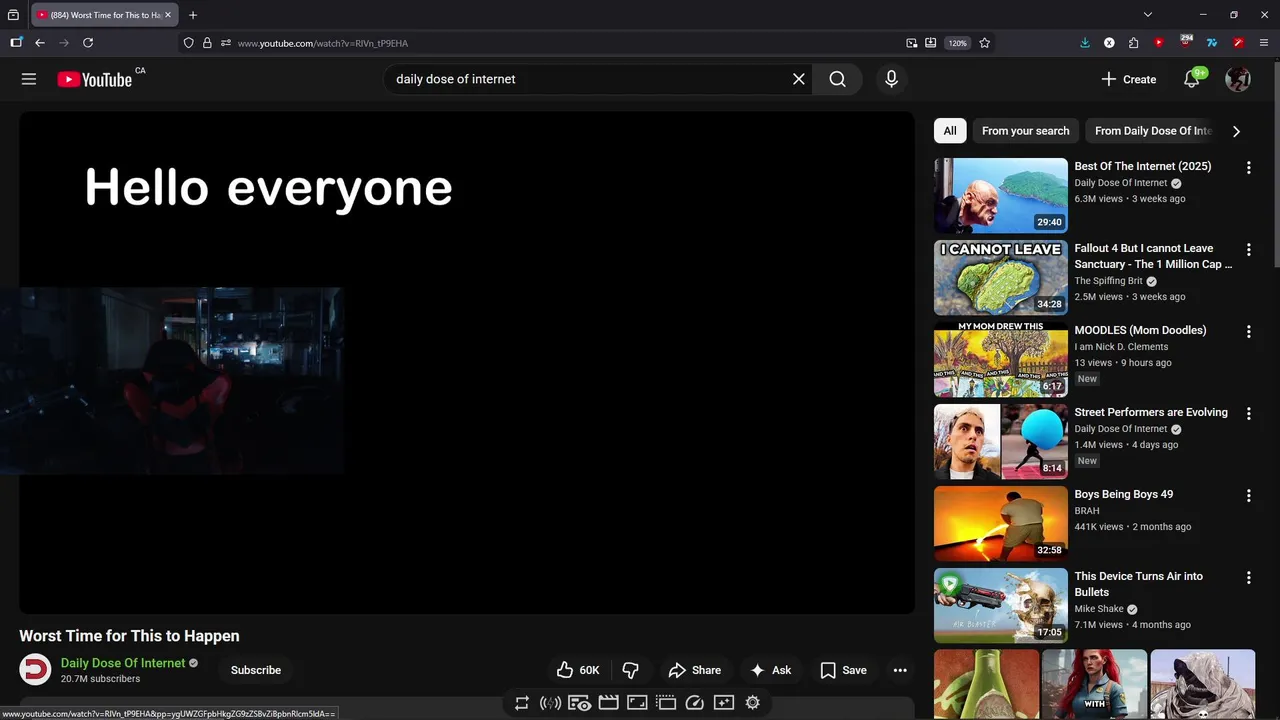1280x720 pixels.
Task: Click the Mike Shake channel name
Action: 1099,609
